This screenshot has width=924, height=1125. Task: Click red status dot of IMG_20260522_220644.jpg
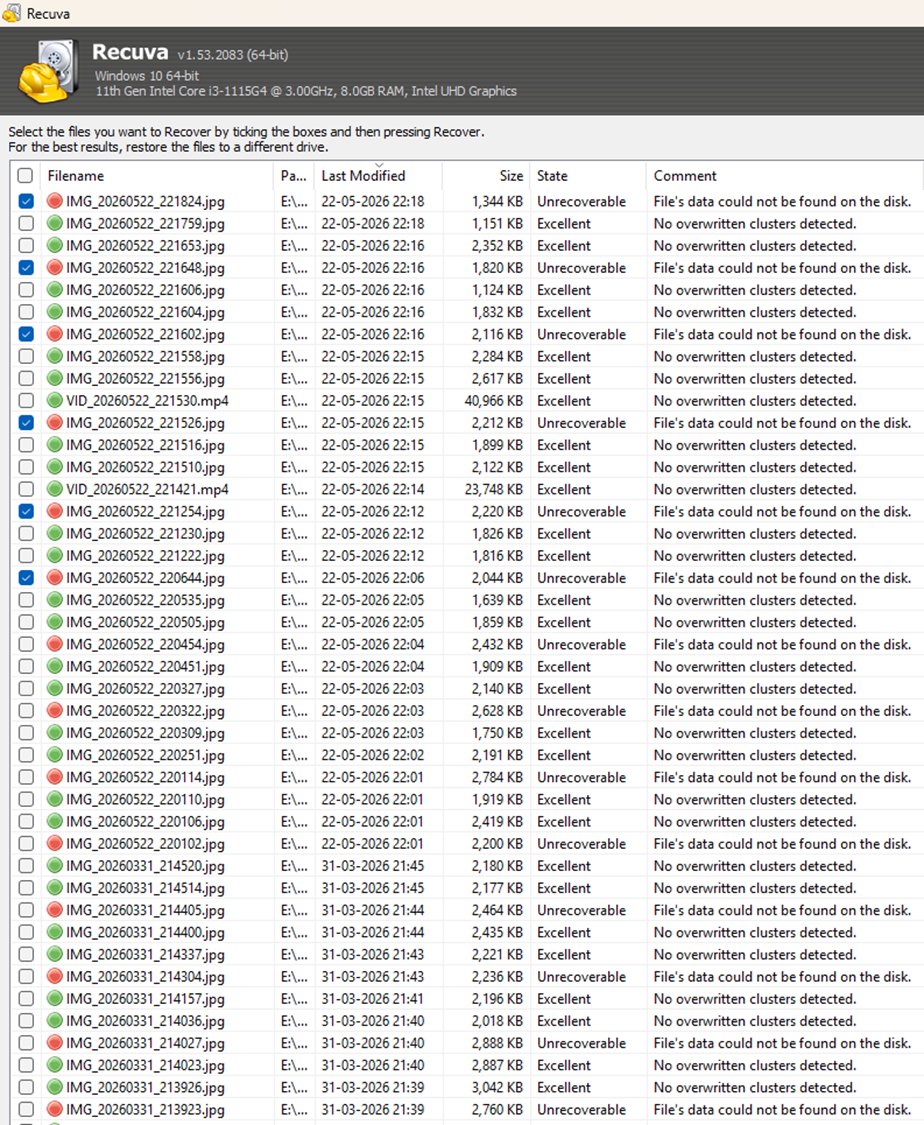(x=55, y=578)
